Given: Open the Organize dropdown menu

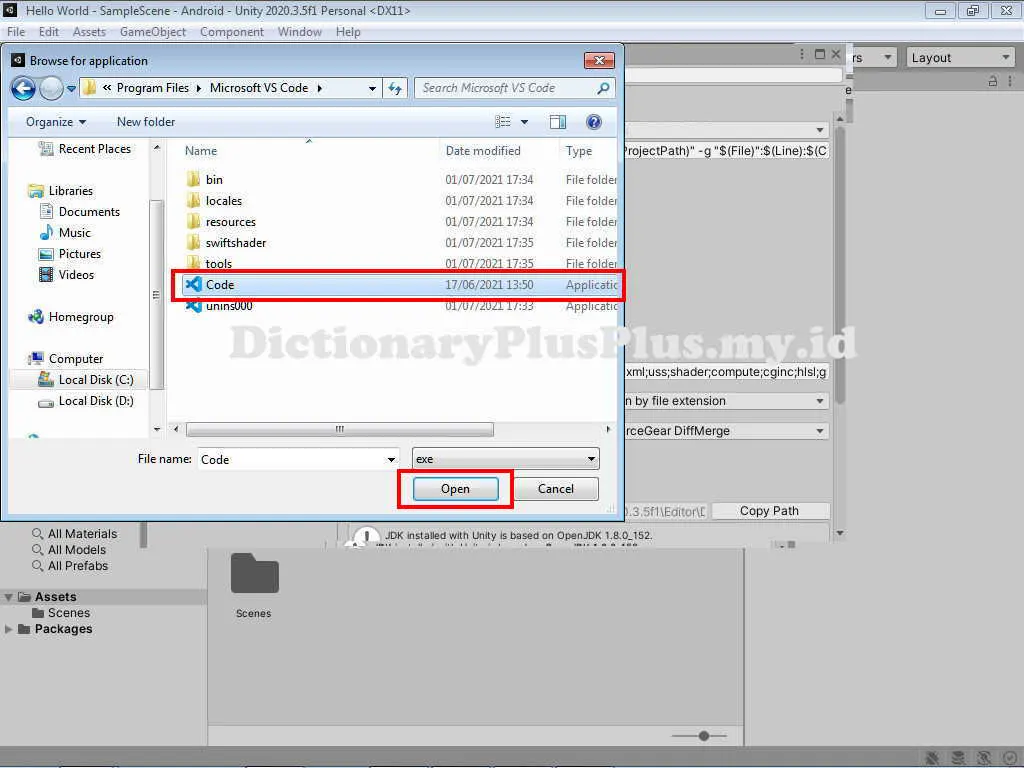Looking at the screenshot, I should 56,122.
